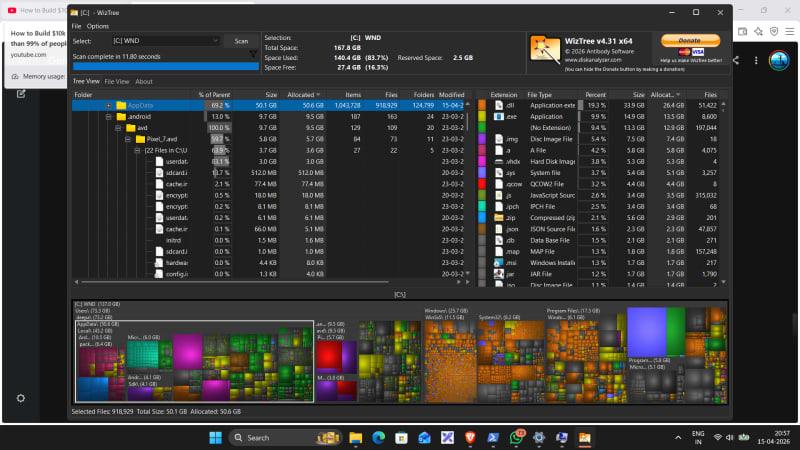Click the .msi Windows Installer icon
800x450 pixels.
pos(498,263)
